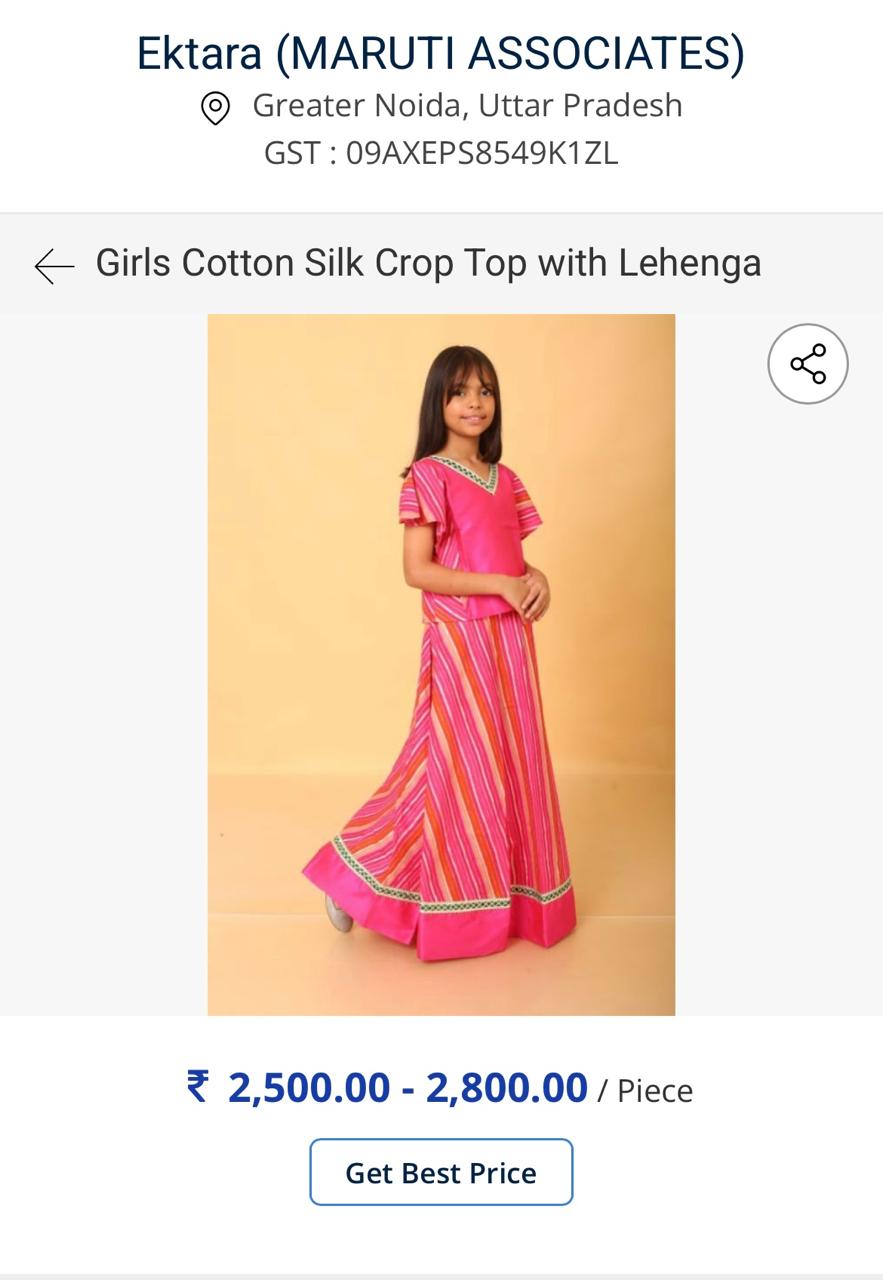Click the word Ektara in the header
Viewport: 883px width, 1280px height.
(200, 53)
